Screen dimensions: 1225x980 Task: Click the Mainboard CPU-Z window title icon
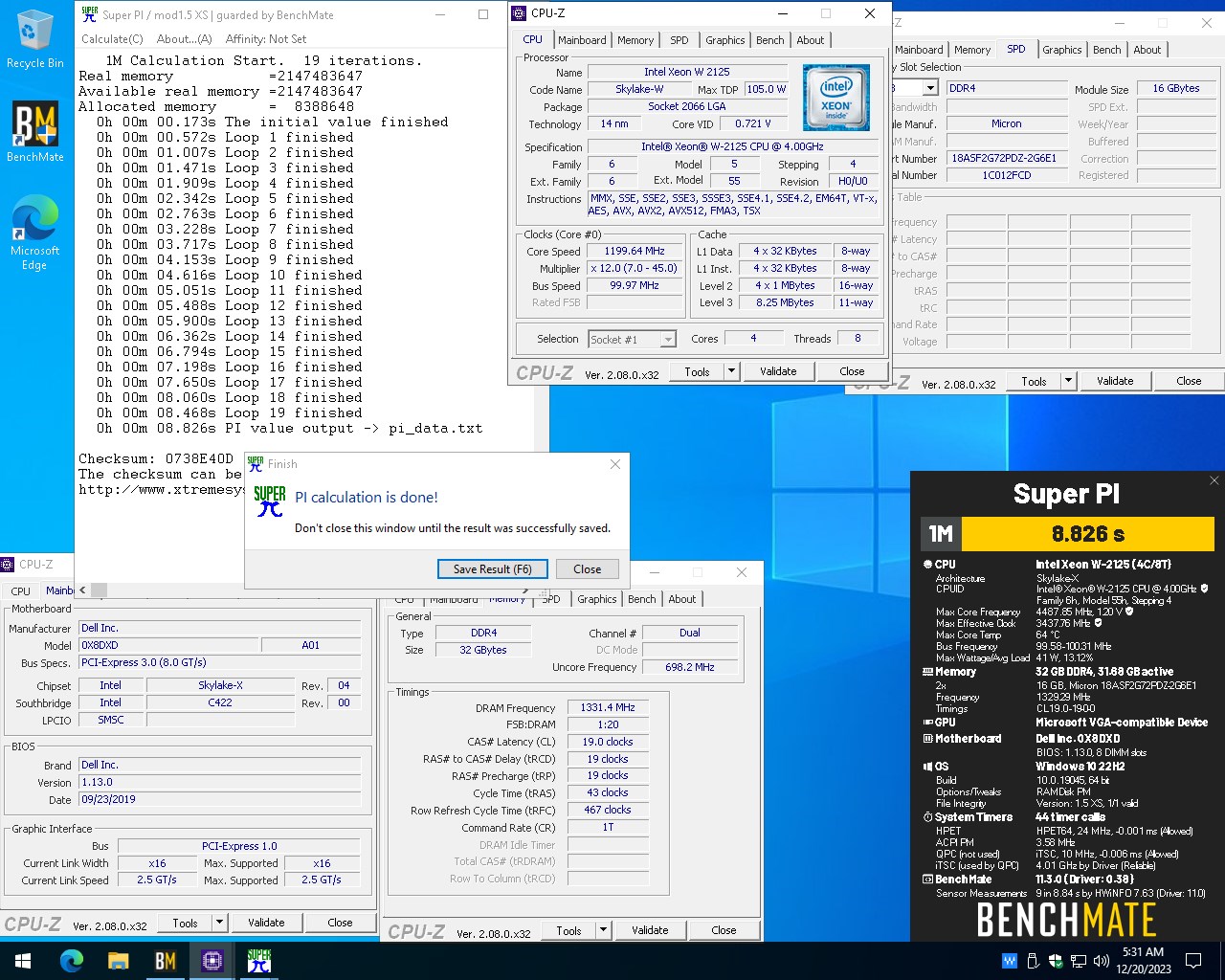click(x=8, y=565)
